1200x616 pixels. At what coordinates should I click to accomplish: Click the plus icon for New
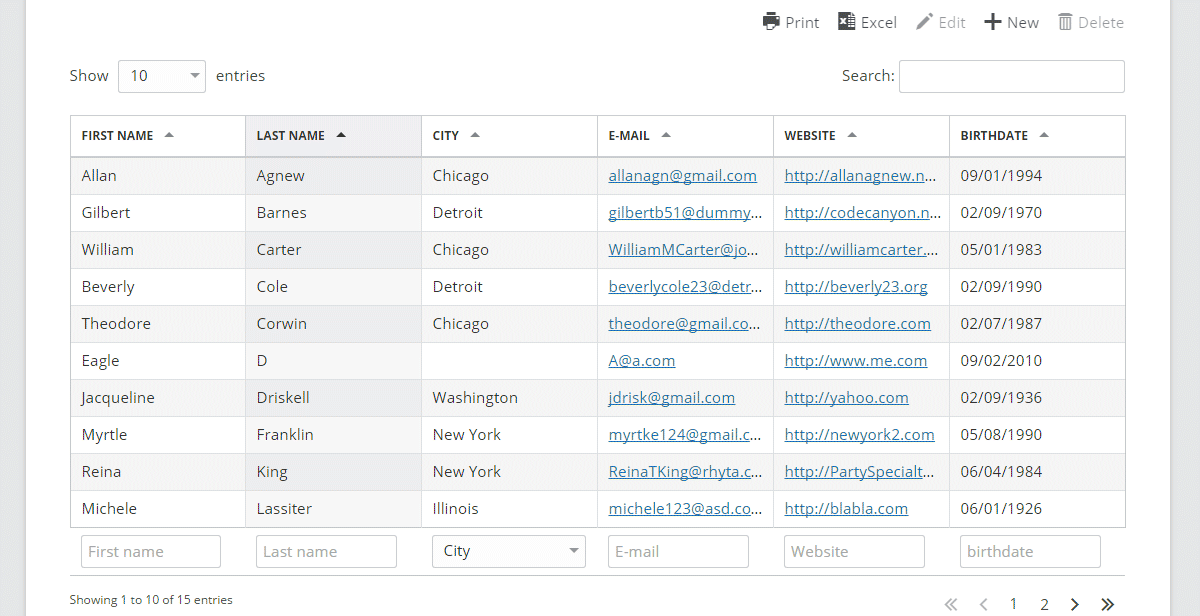pyautogui.click(x=992, y=22)
